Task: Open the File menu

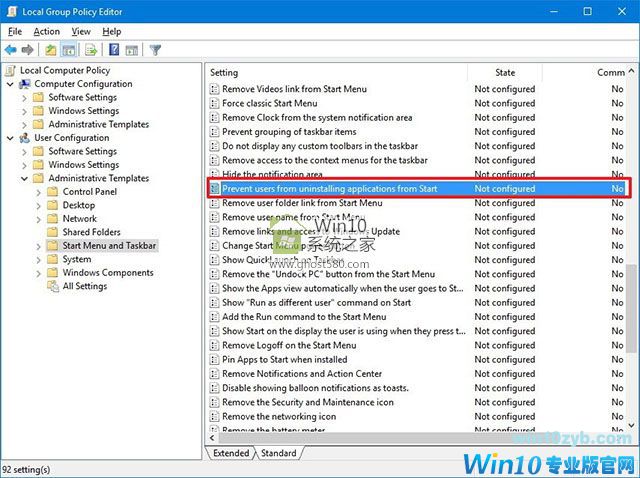Action: pos(15,31)
